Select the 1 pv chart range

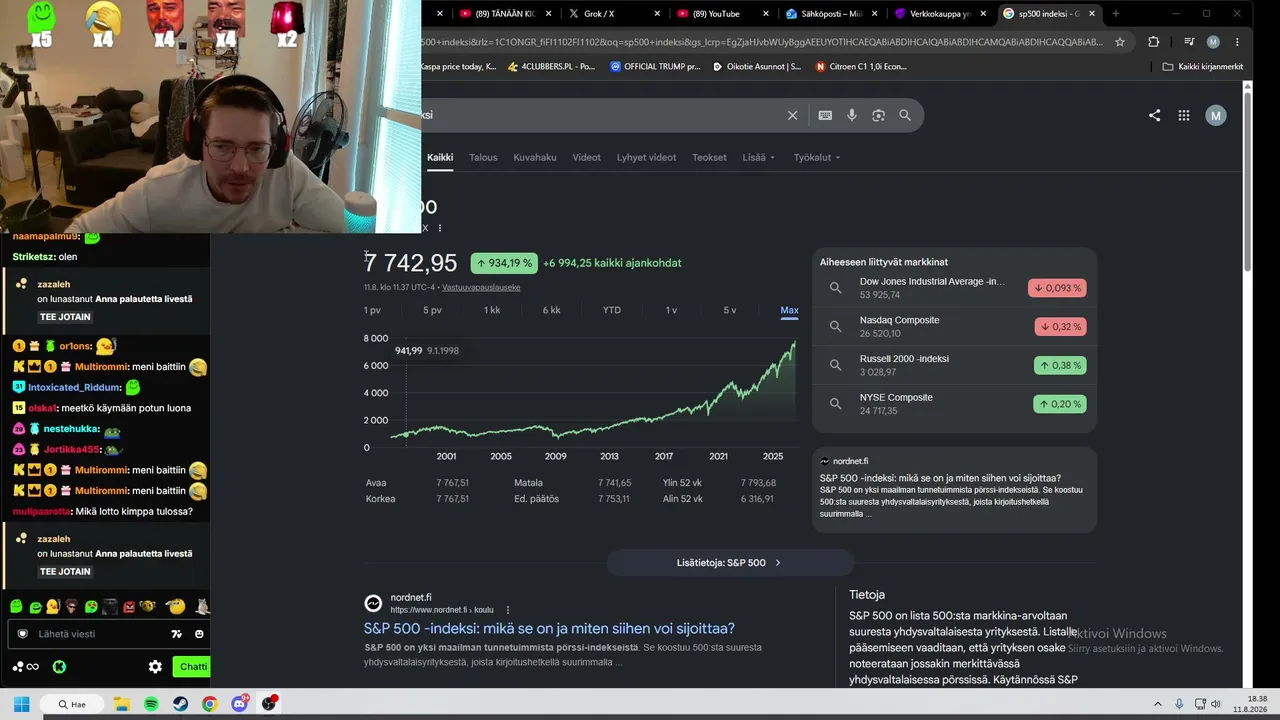pos(372,310)
